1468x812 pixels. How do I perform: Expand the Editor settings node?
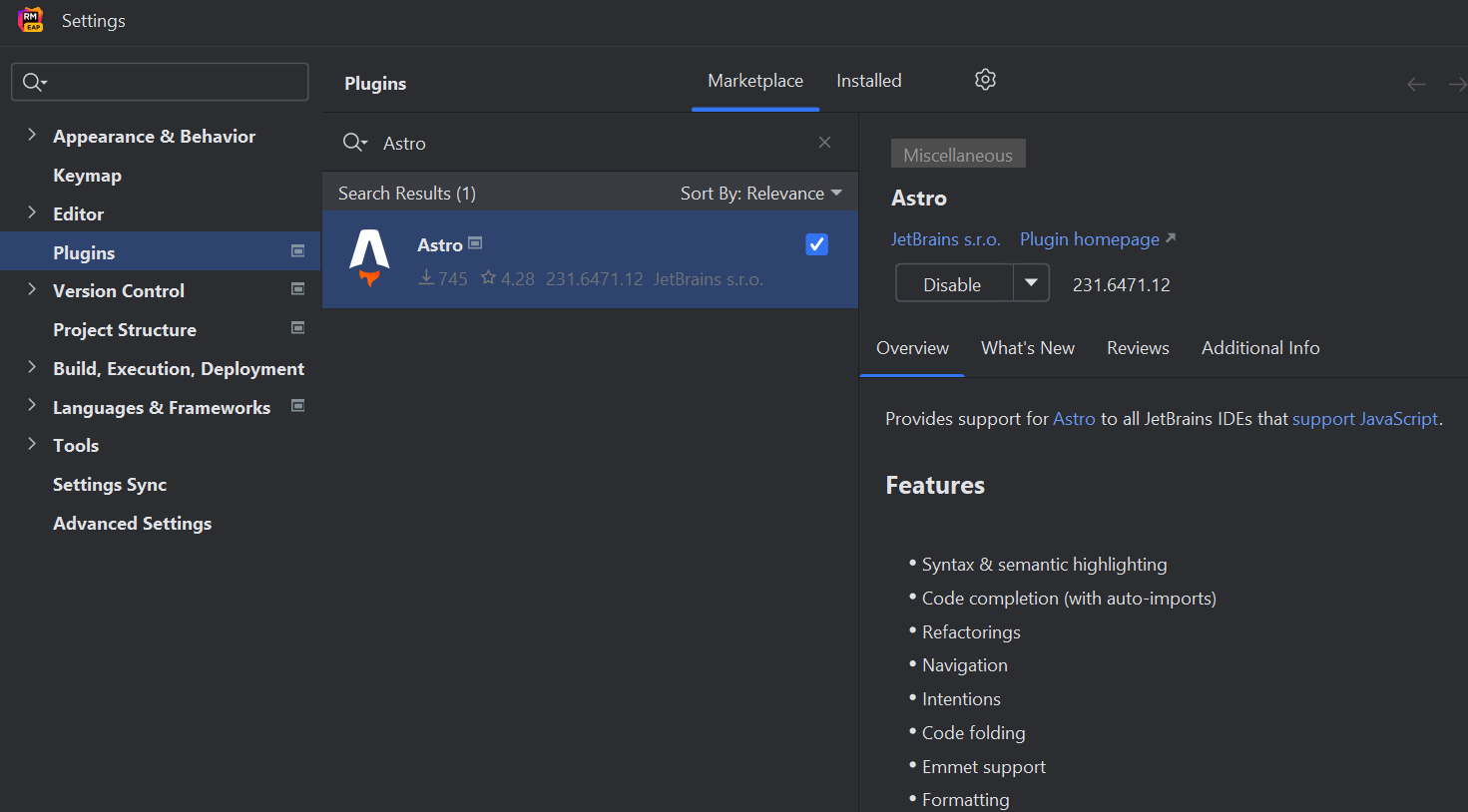(32, 212)
